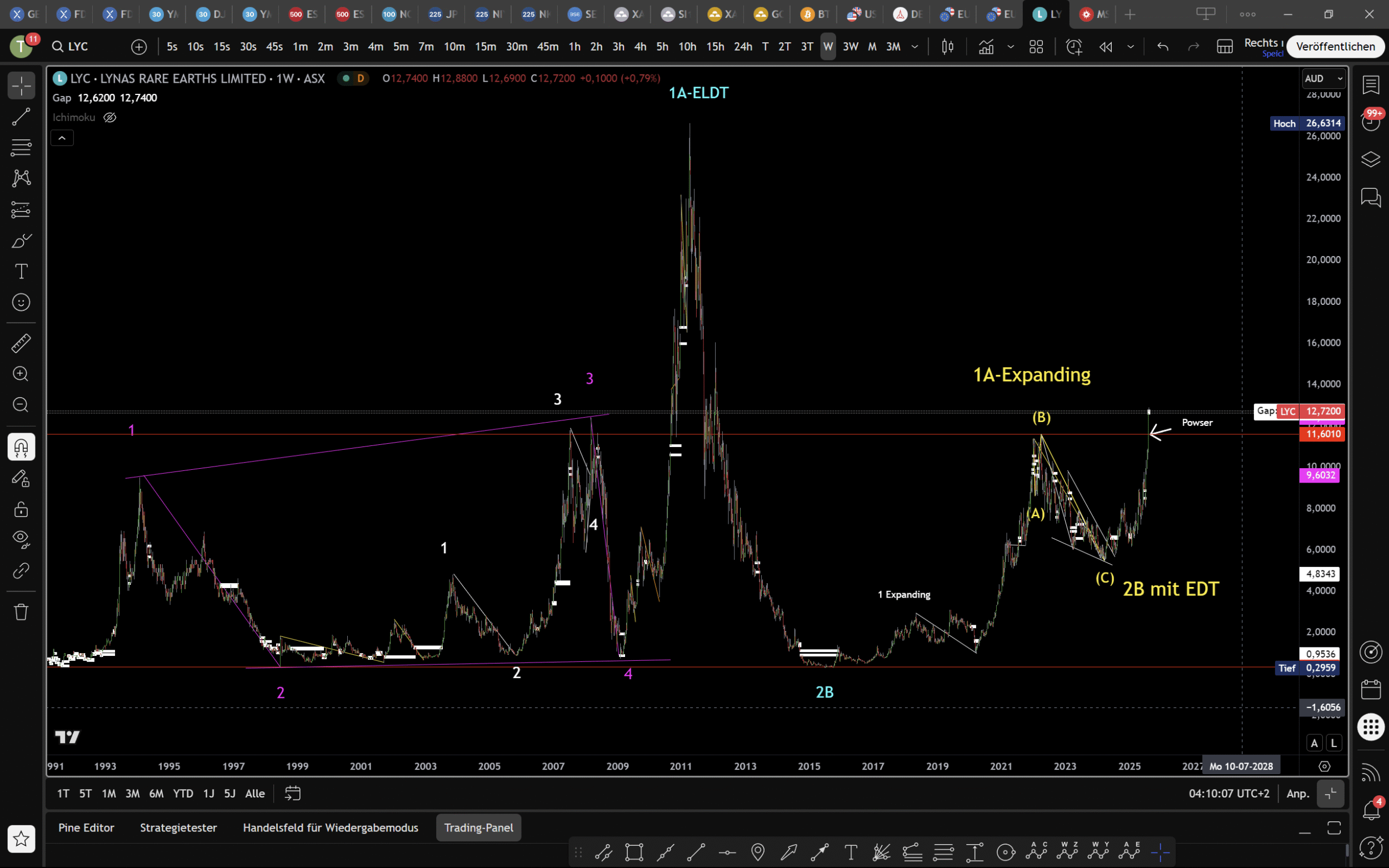The image size is (1389, 868).
Task: Toggle auto scale A button
Action: (1314, 743)
